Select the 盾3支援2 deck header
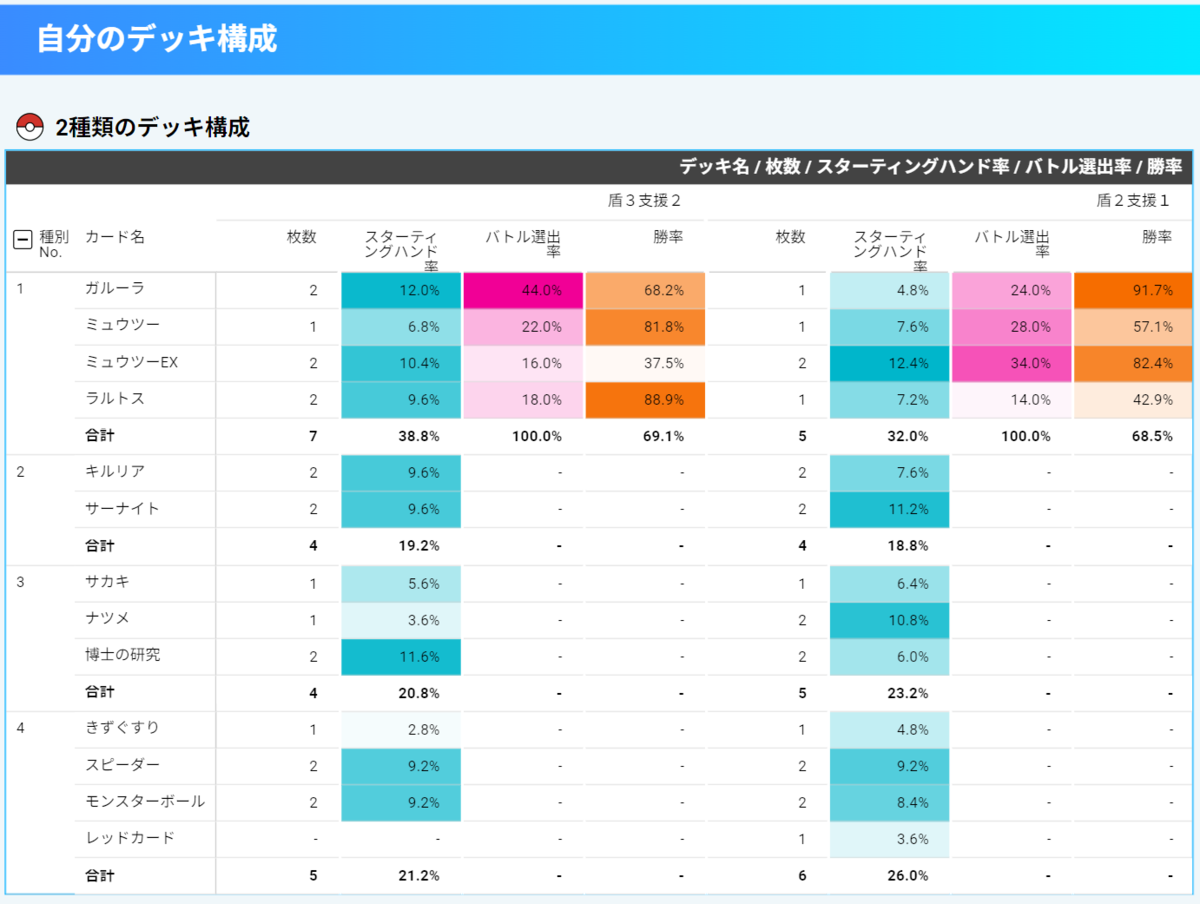This screenshot has height=904, width=1200. click(644, 201)
